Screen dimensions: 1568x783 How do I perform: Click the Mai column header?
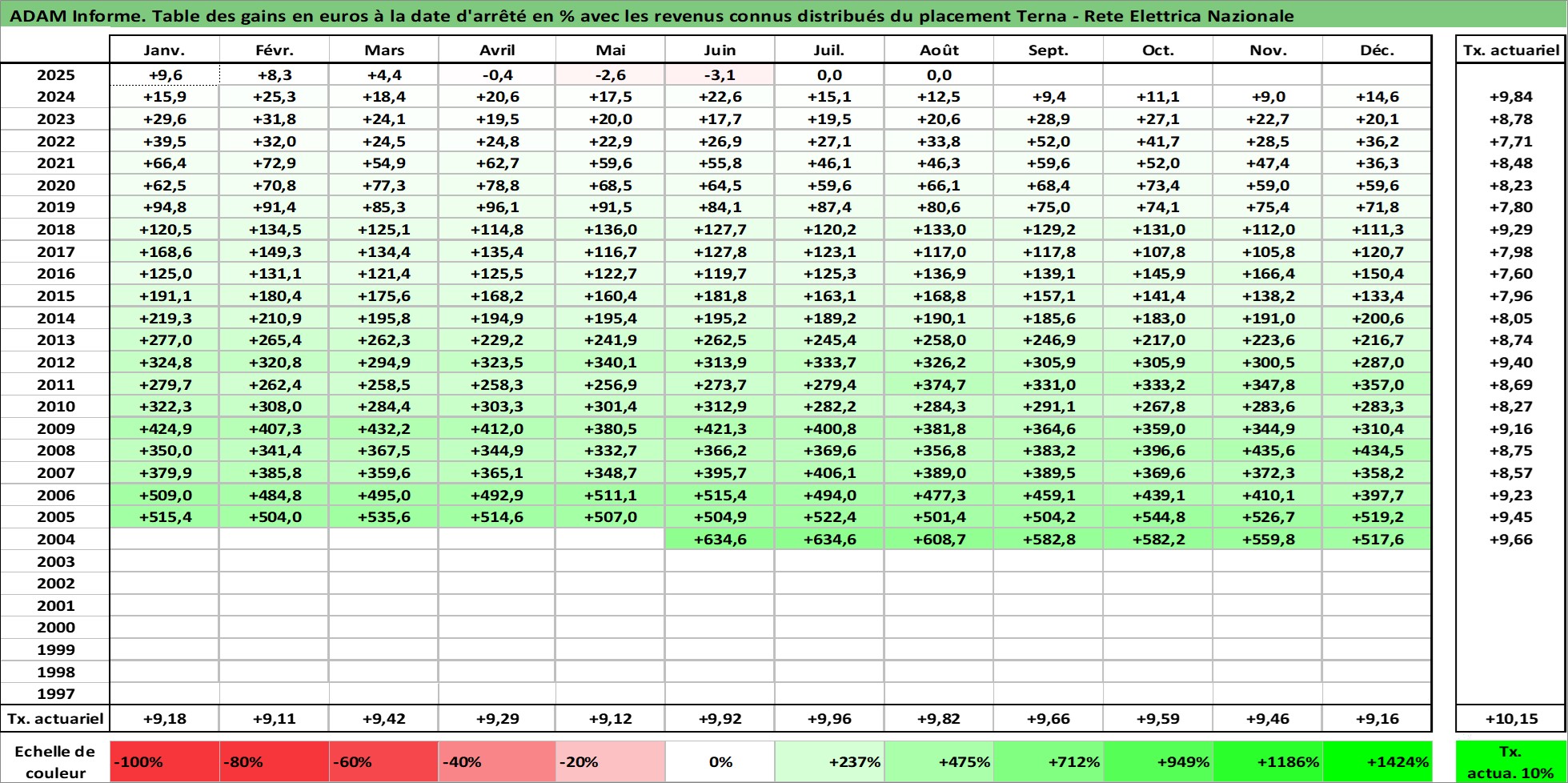611,50
